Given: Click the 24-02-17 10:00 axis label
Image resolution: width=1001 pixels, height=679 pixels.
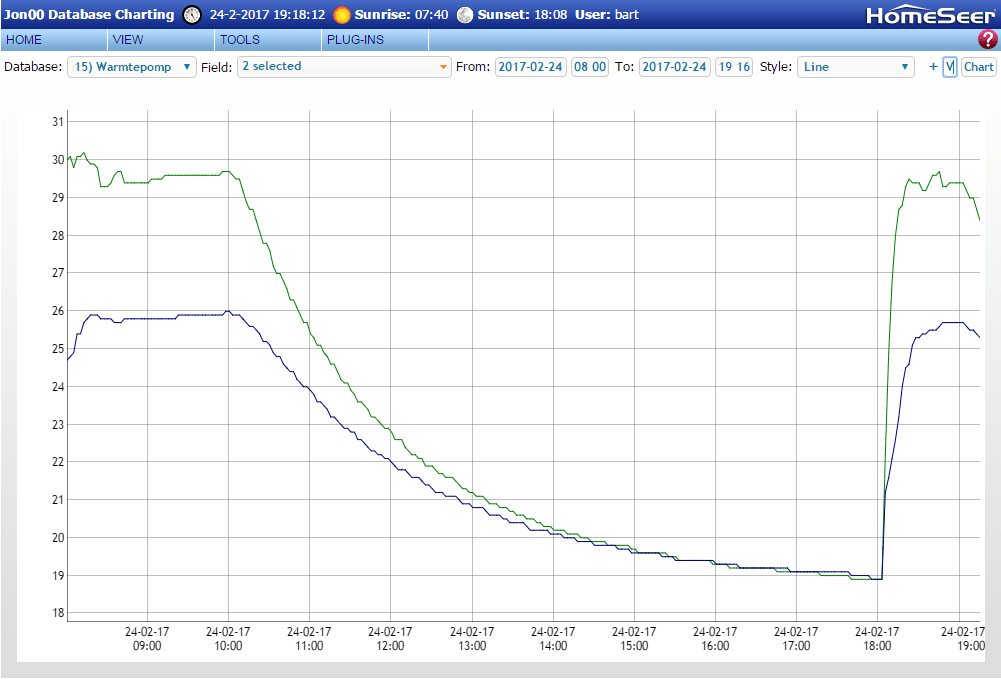Looking at the screenshot, I should (x=228, y=638).
